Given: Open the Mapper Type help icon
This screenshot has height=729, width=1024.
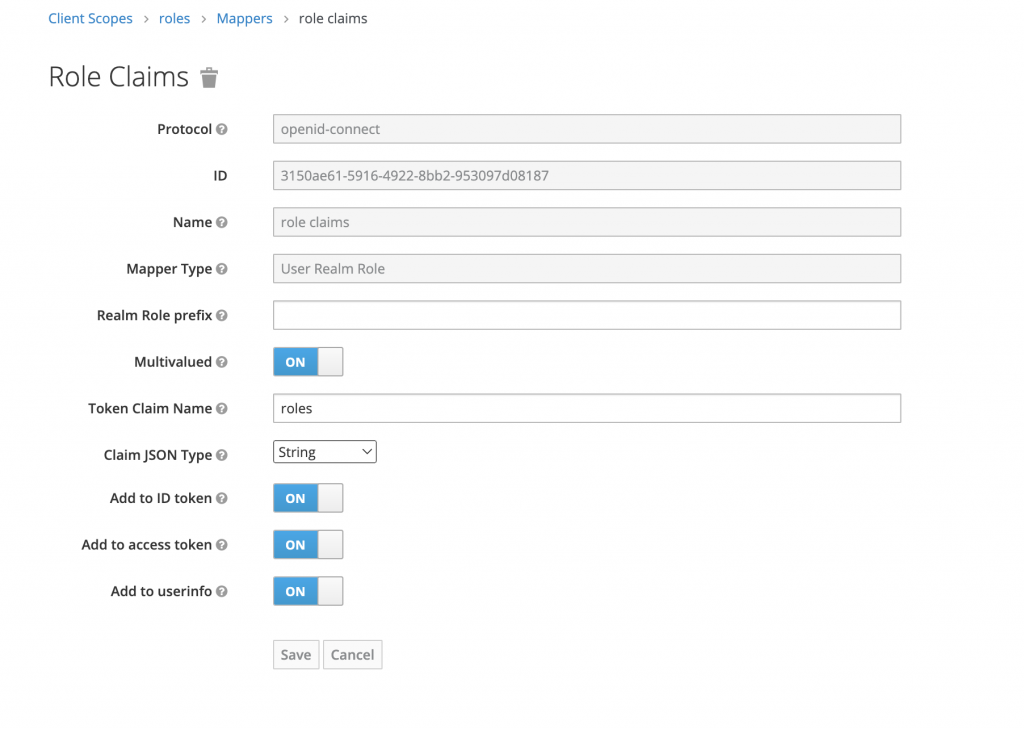Looking at the screenshot, I should (222, 268).
